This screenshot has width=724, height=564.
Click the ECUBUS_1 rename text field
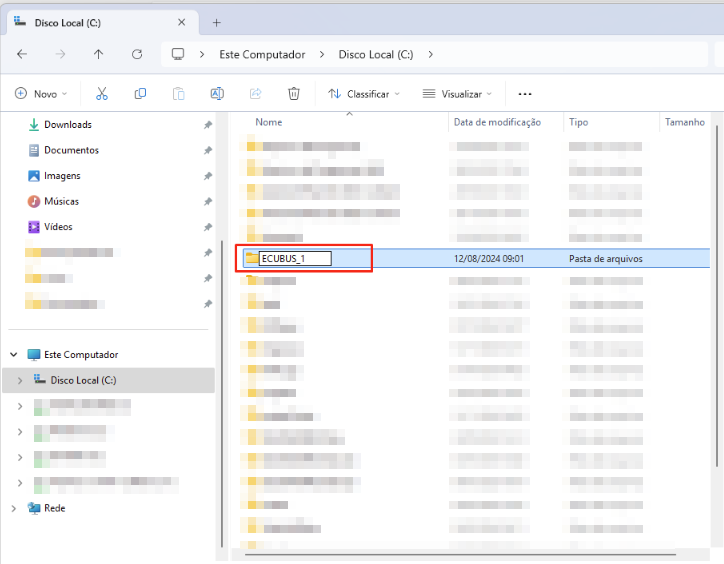tap(294, 258)
